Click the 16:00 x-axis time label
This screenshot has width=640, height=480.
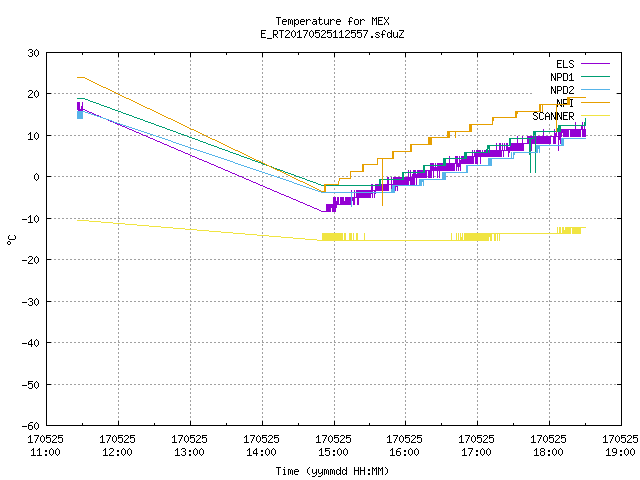(404, 452)
